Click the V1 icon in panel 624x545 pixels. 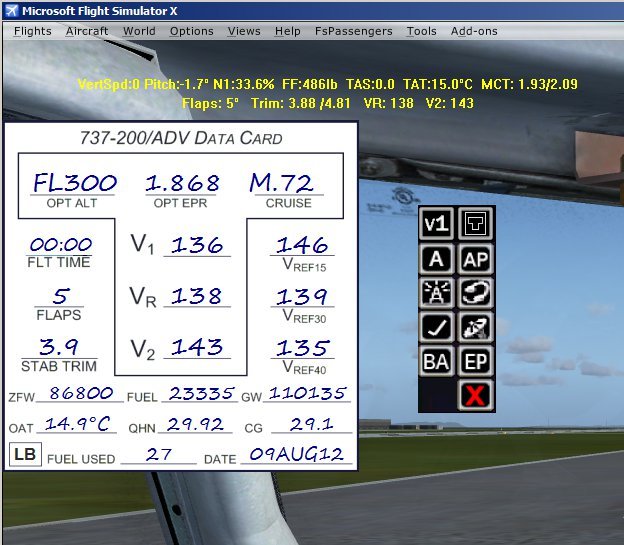click(x=436, y=224)
